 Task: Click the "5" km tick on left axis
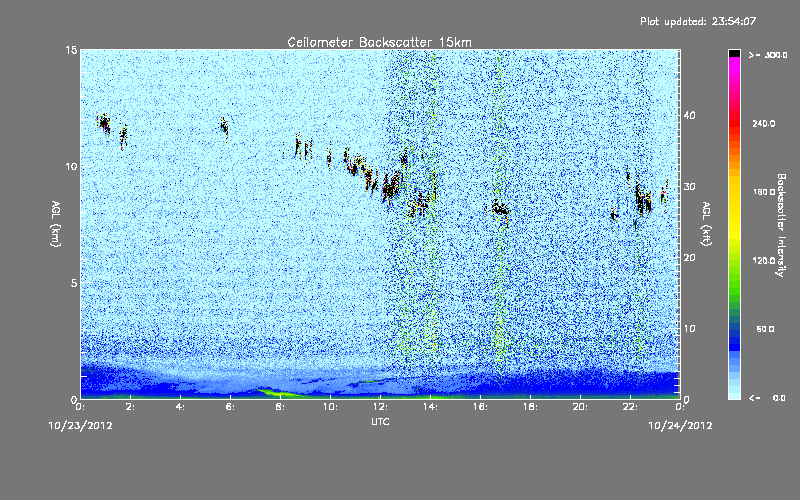(74, 283)
